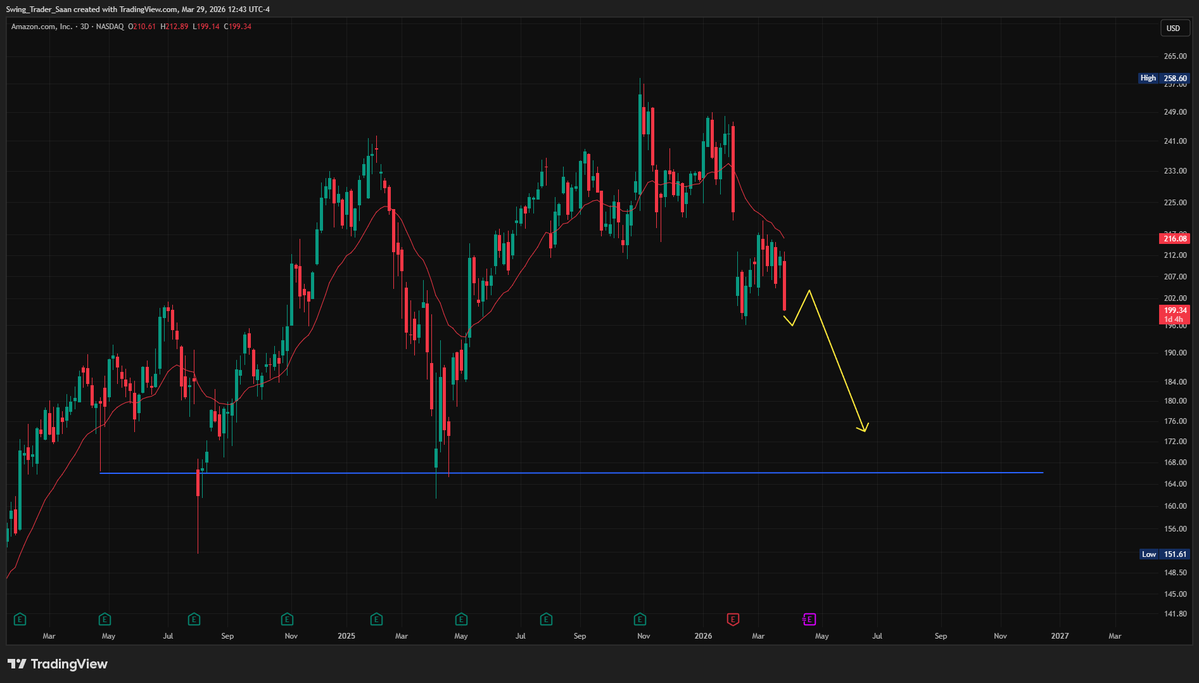Click the 141.80 price axis label
This screenshot has height=683, width=1199.
pos(1175,614)
